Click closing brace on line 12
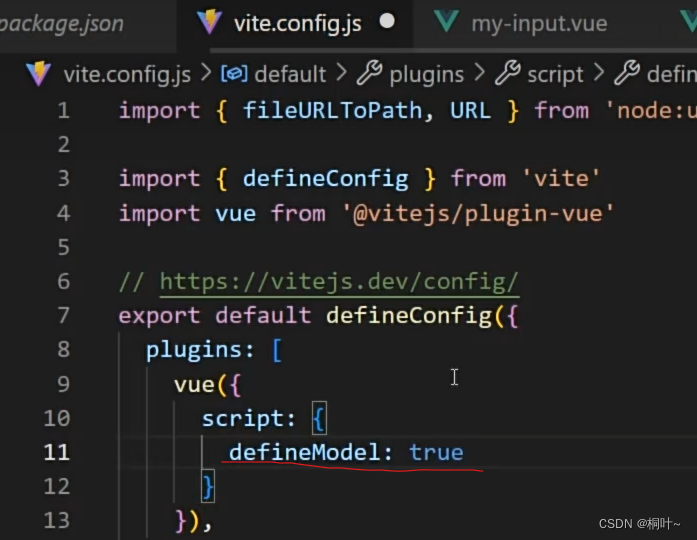This screenshot has height=540, width=697. pos(208,487)
